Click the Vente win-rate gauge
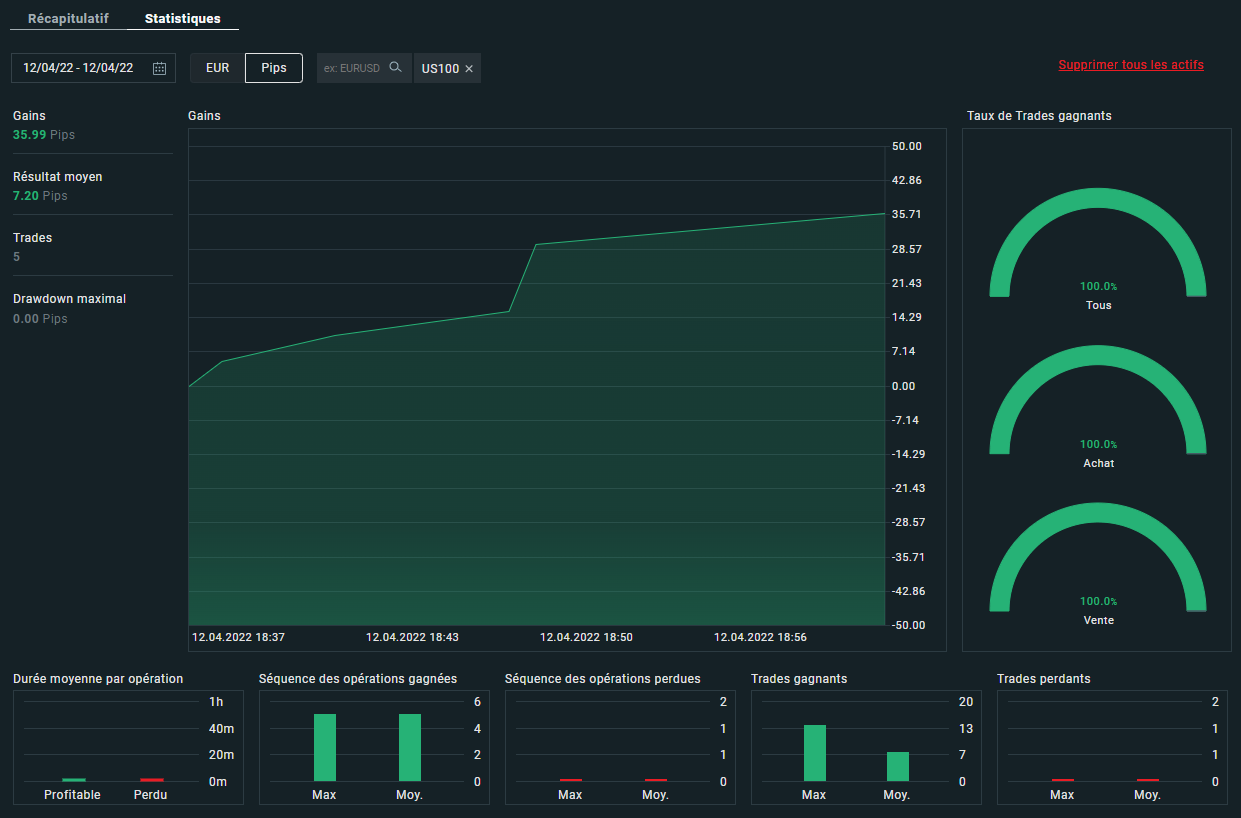1241x818 pixels. click(x=1098, y=560)
